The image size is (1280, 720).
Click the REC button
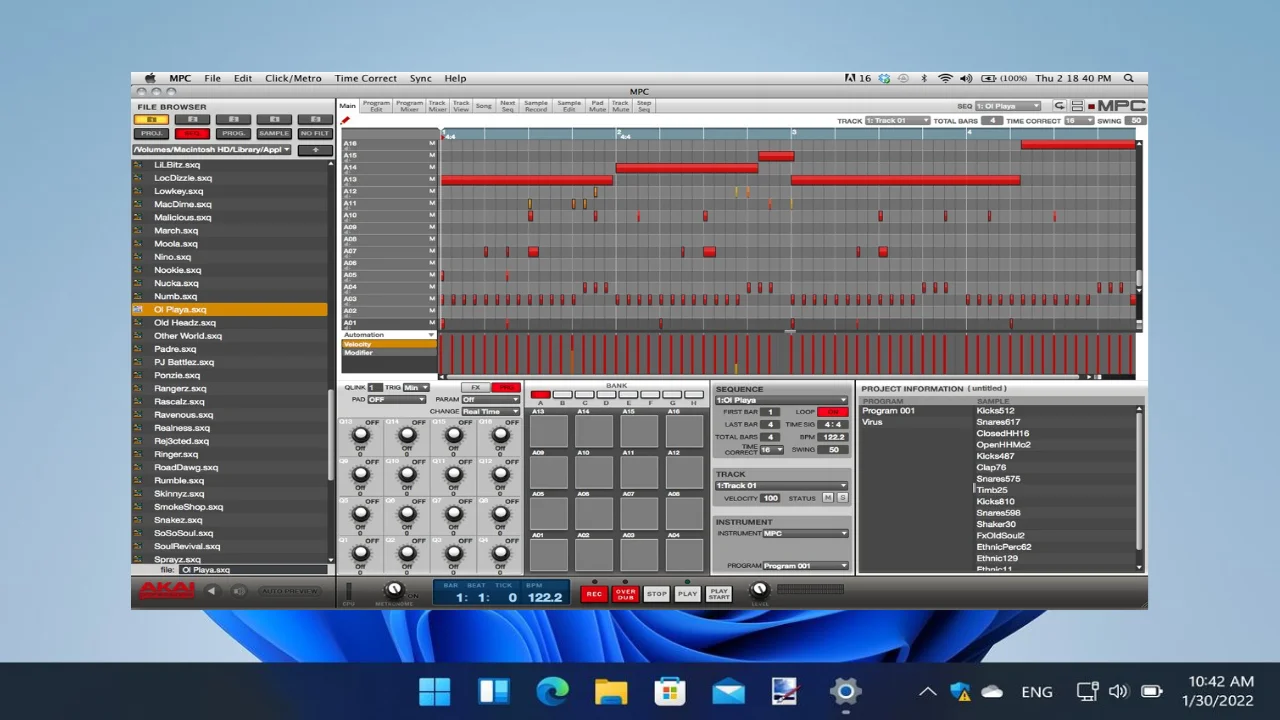pyautogui.click(x=594, y=594)
